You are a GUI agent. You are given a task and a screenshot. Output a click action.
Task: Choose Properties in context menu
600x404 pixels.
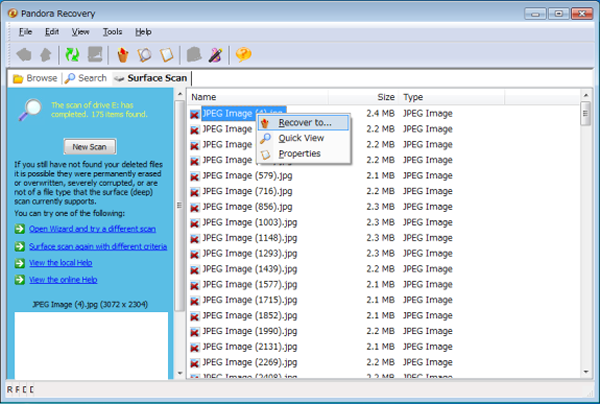point(303,154)
